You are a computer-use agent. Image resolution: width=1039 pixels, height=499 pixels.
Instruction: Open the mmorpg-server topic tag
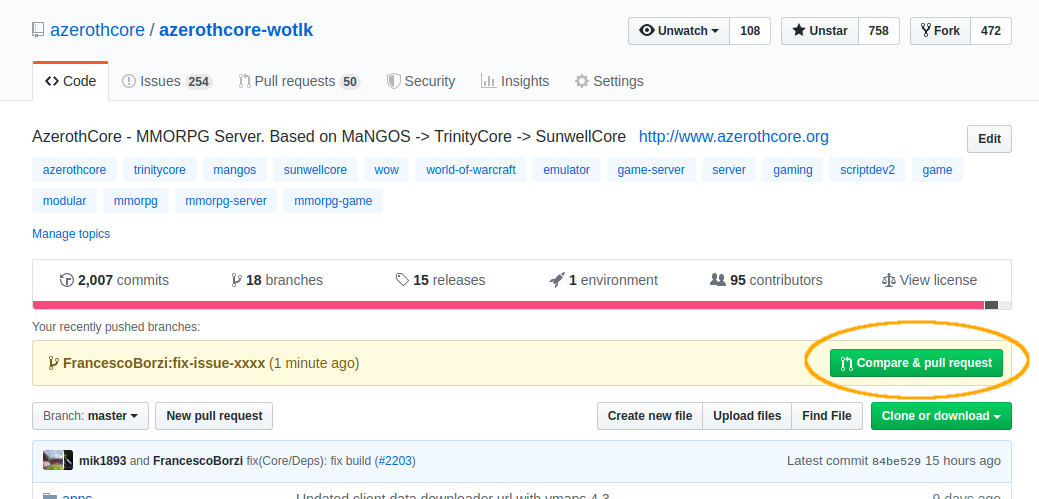(x=226, y=201)
